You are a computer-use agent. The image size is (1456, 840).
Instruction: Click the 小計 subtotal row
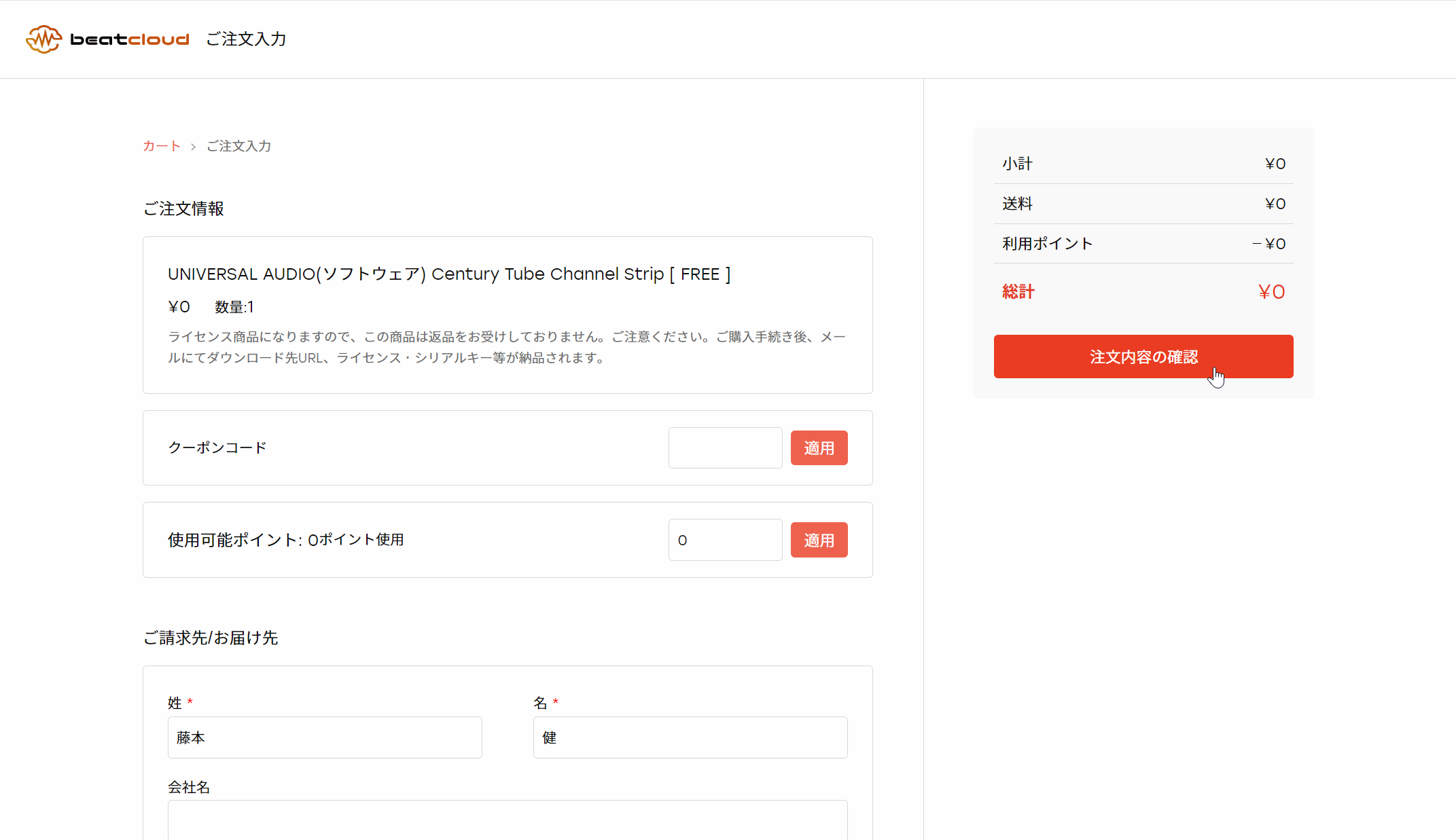1143,164
